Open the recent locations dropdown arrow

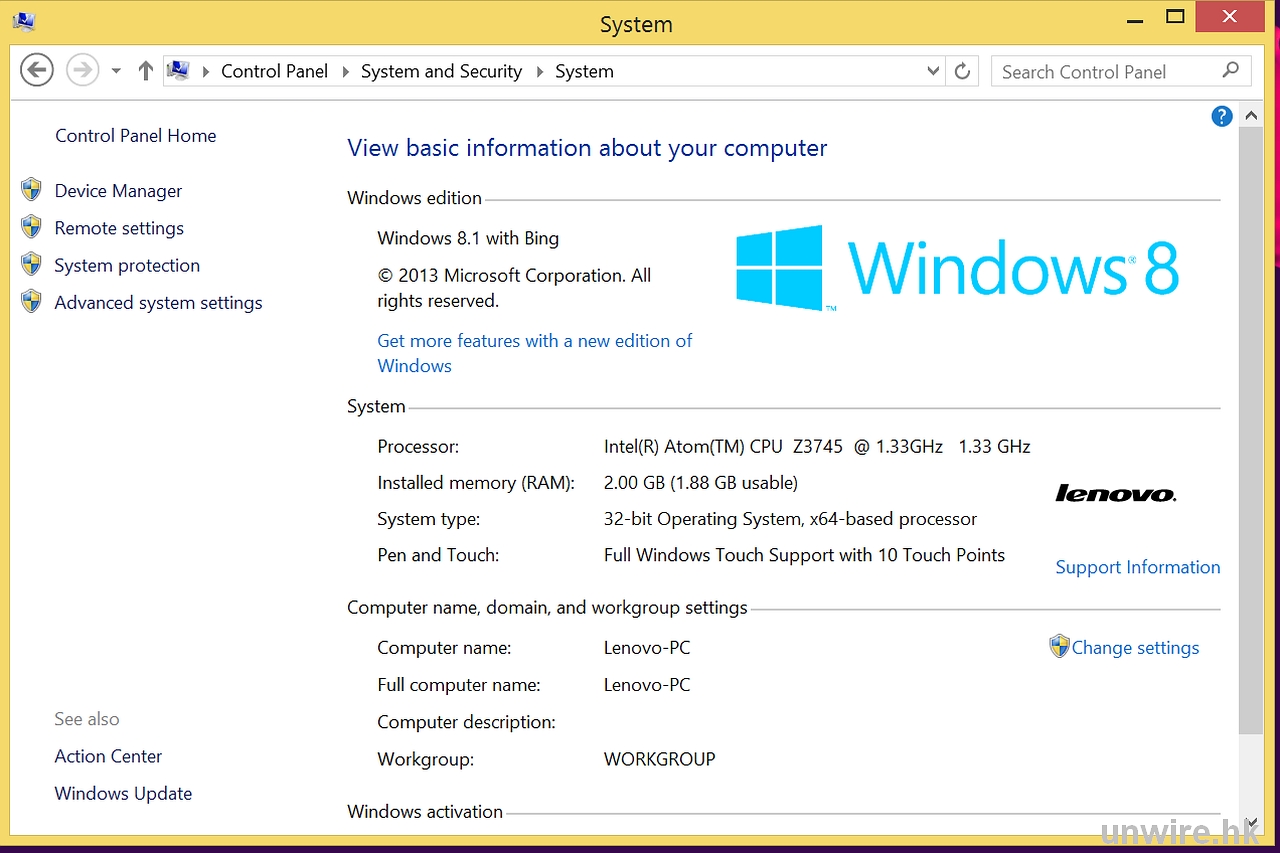coord(116,71)
